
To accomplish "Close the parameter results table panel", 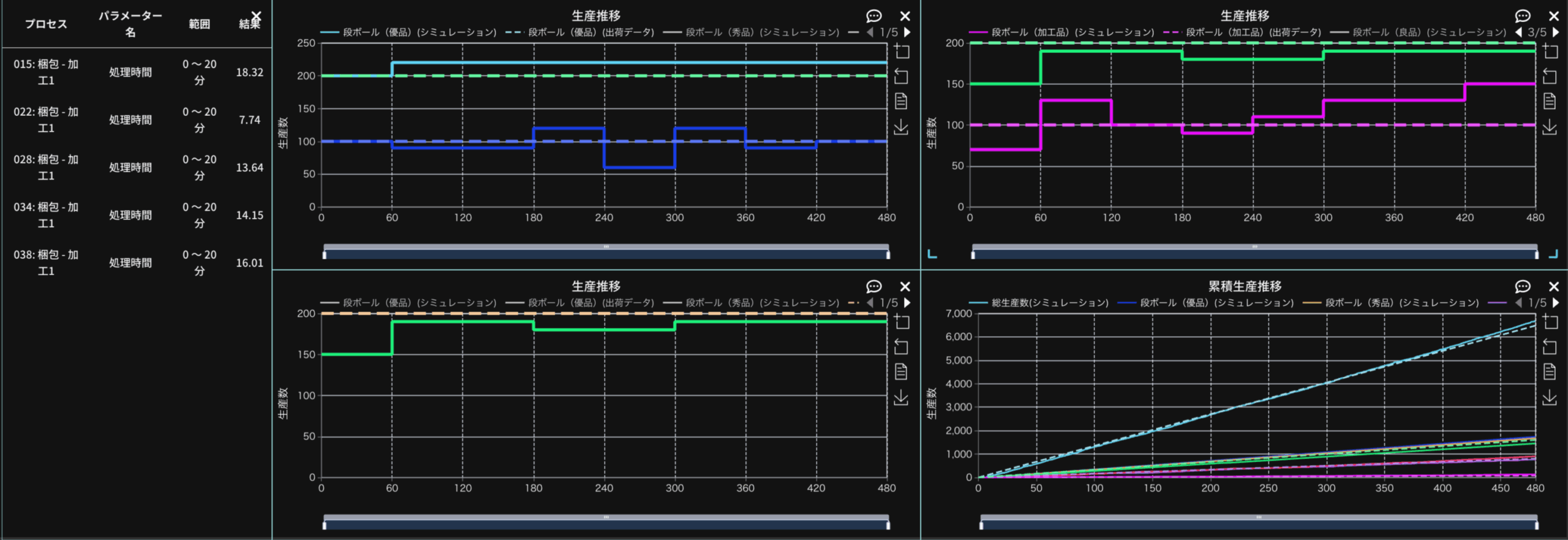I will (x=257, y=15).
